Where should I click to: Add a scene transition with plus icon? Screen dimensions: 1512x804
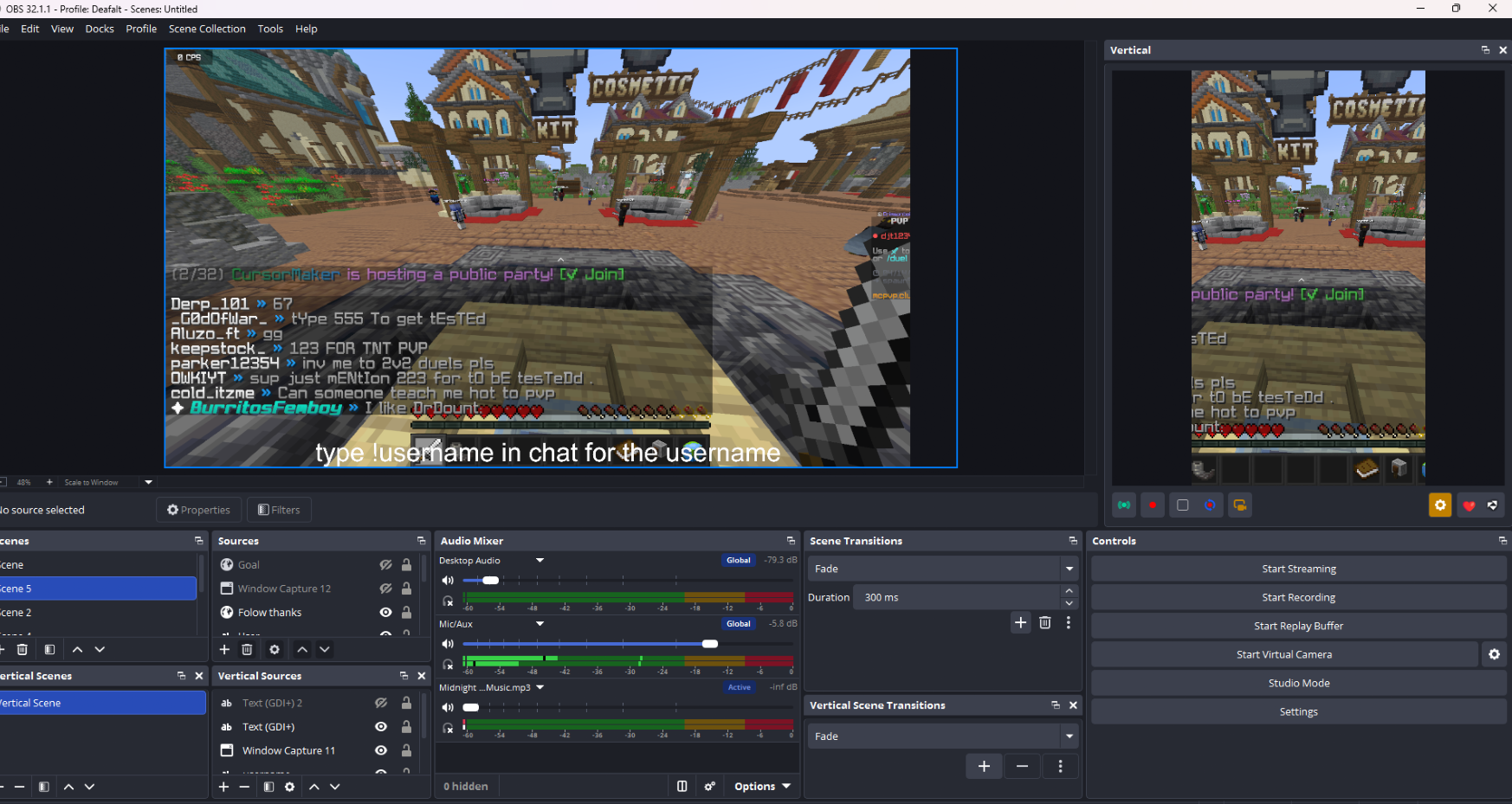1020,622
